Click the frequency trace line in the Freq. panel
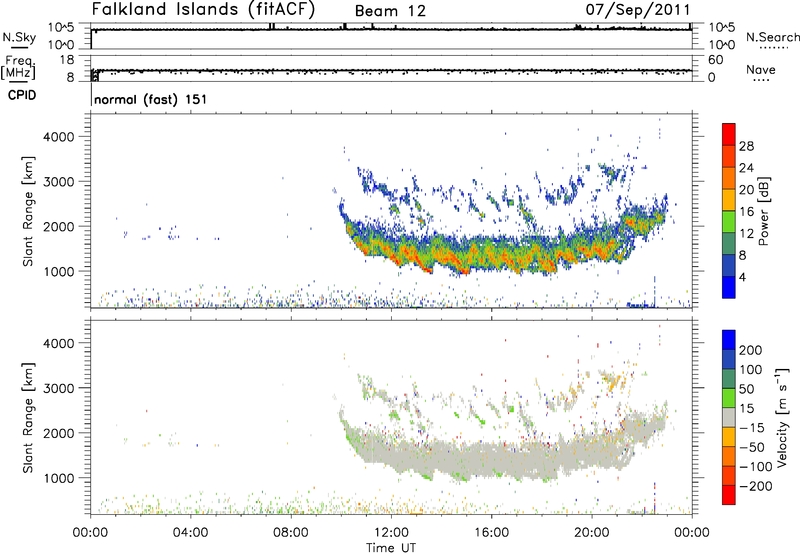The height and width of the screenshot is (554, 800). point(391,70)
